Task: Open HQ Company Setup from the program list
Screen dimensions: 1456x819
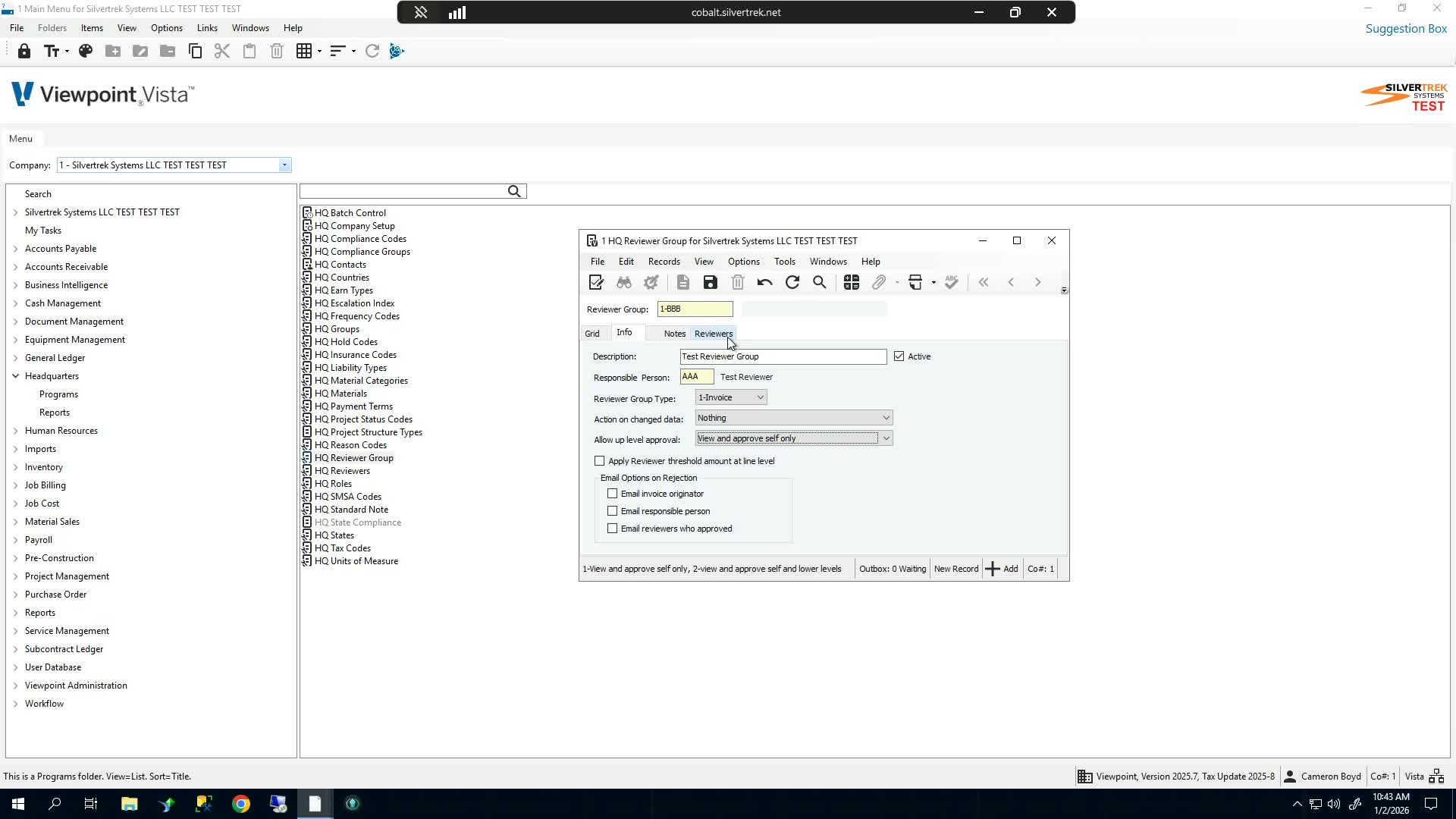Action: pos(354,226)
